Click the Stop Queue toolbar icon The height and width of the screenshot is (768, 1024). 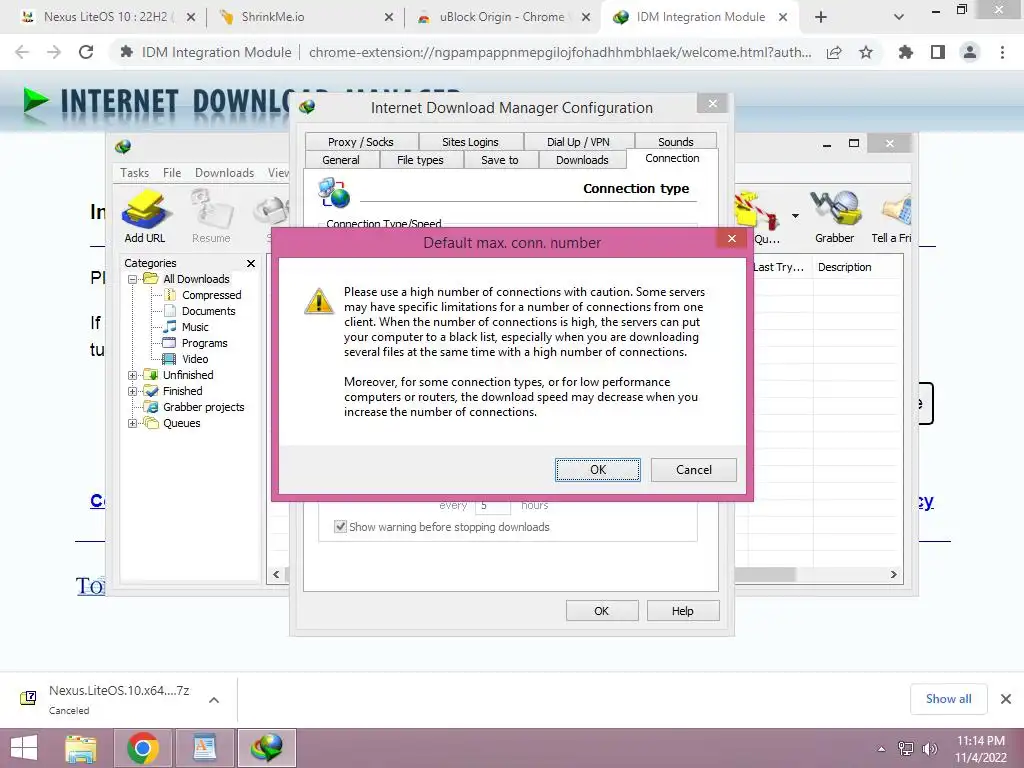758,217
